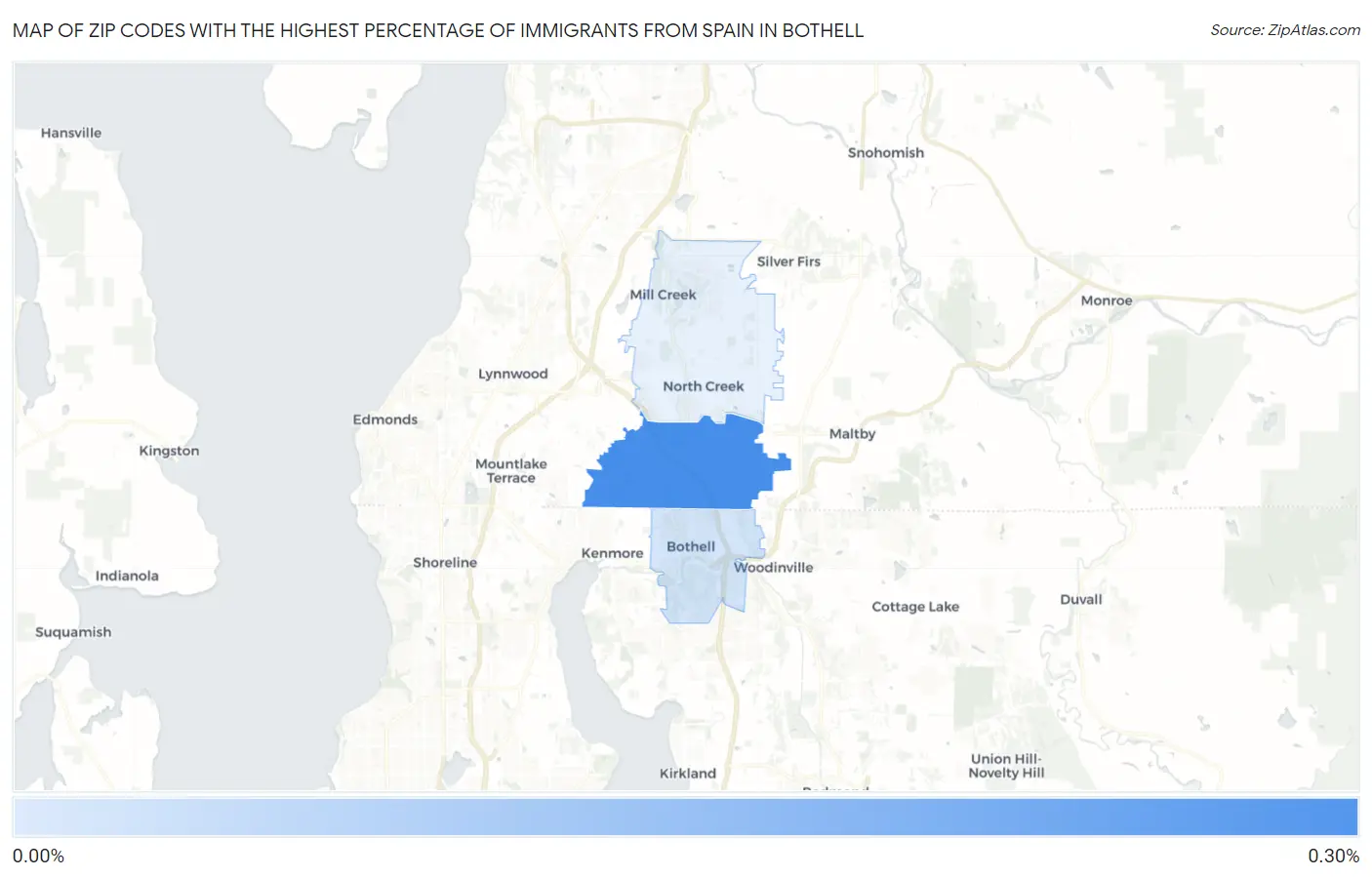The image size is (1372, 877).
Task: Click the Indianola label
Action: (127, 576)
